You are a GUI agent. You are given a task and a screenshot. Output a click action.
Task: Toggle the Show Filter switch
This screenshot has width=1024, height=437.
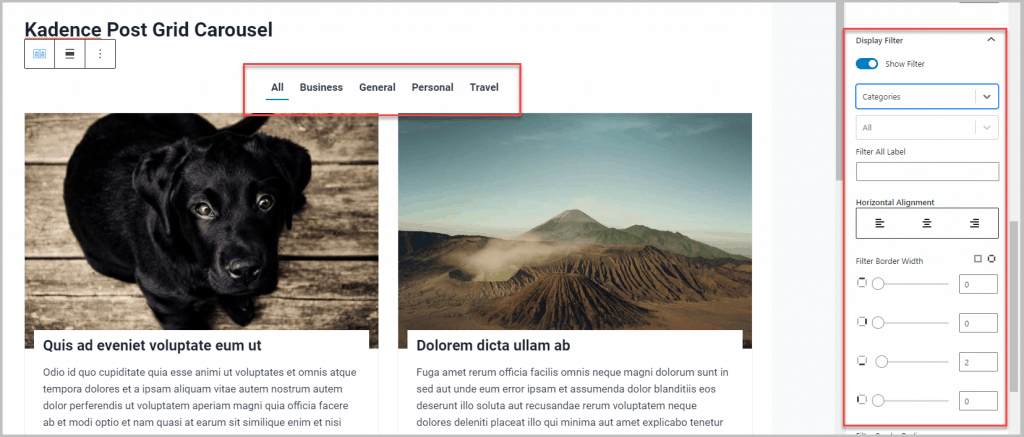(867, 64)
